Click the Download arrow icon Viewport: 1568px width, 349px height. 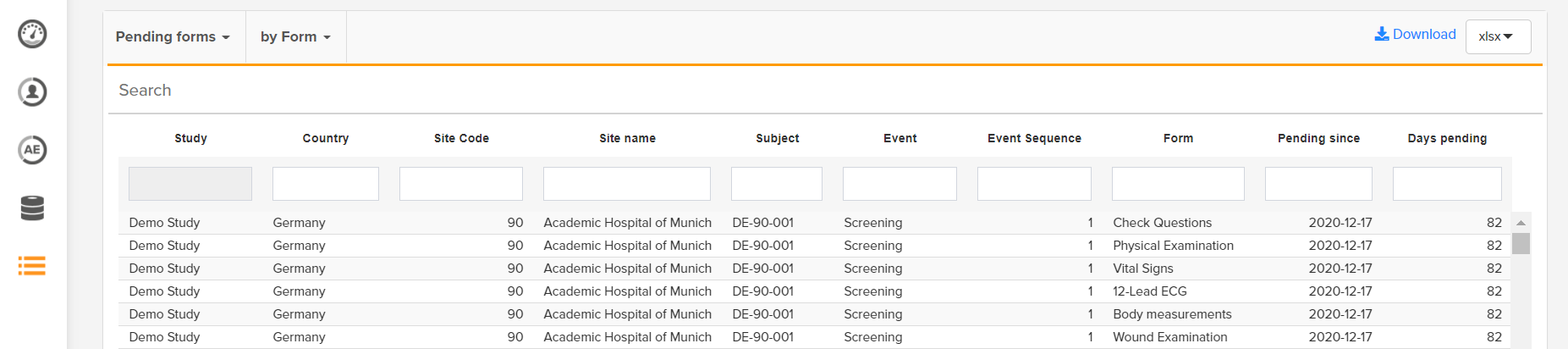(x=1382, y=34)
